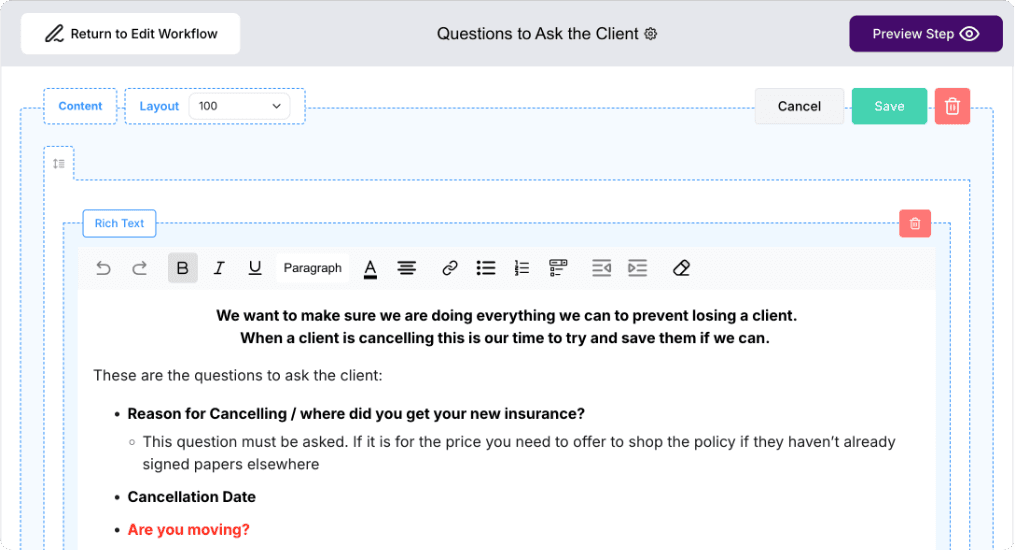Decrease indent with the outdent icon
Viewport: 1015px width, 550px height.
click(601, 268)
